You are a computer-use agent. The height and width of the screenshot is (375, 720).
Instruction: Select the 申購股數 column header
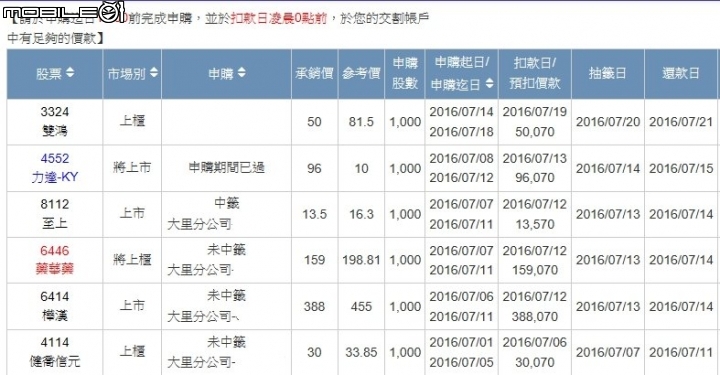405,73
